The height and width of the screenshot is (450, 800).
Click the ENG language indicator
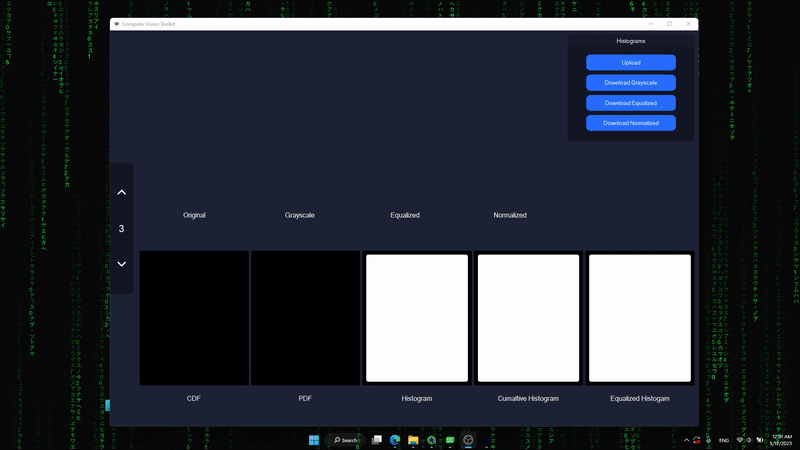coord(723,440)
